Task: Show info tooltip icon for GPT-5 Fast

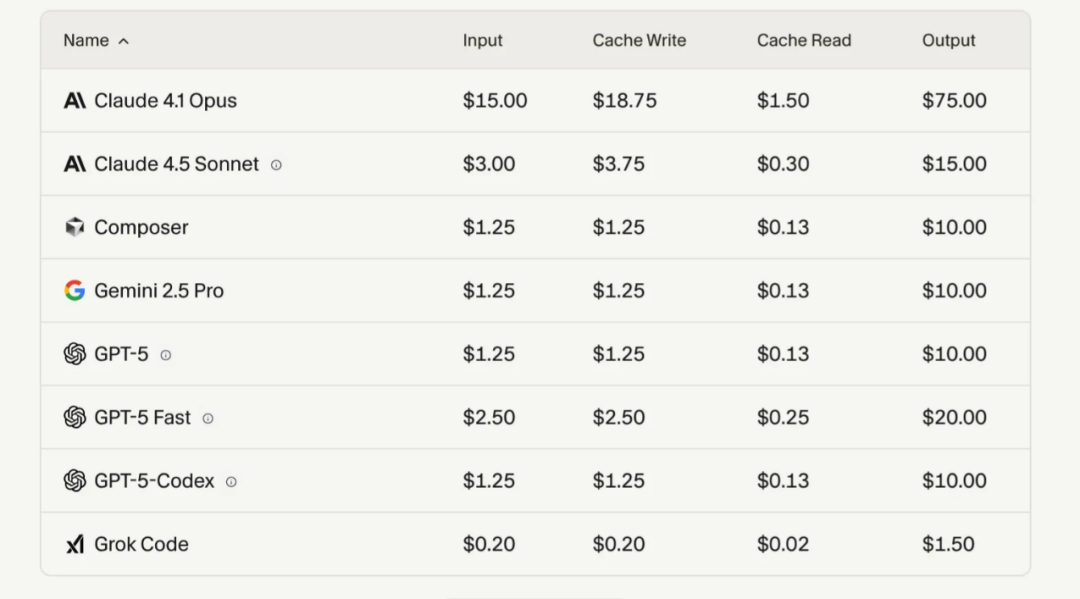Action: pos(208,419)
